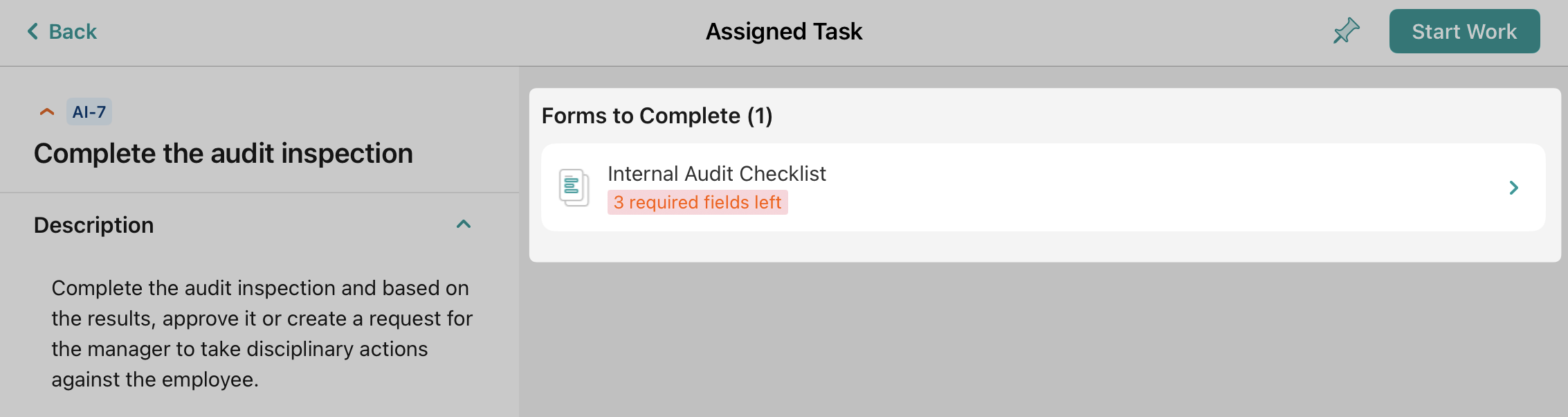
Task: Click the Description section heading
Action: pyautogui.click(x=94, y=225)
